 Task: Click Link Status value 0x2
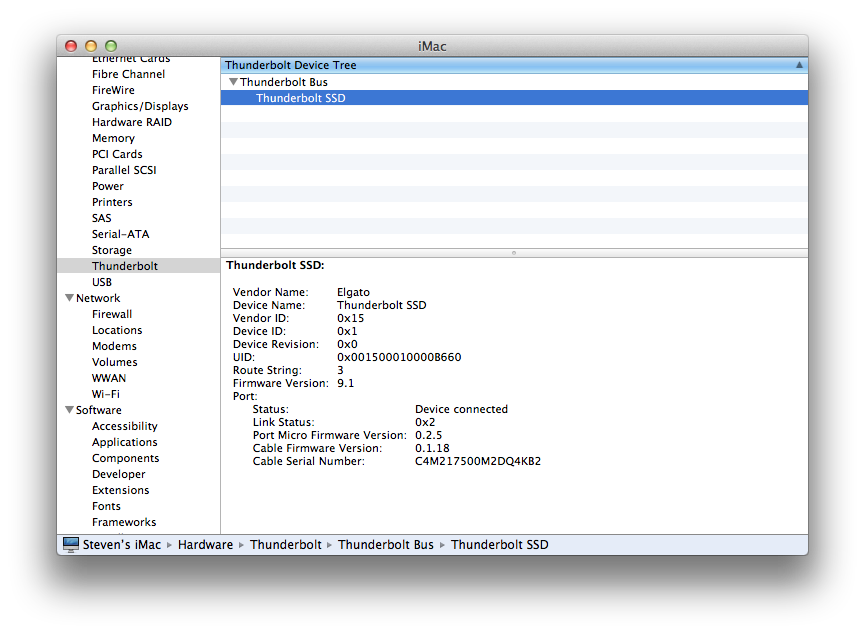click(425, 422)
